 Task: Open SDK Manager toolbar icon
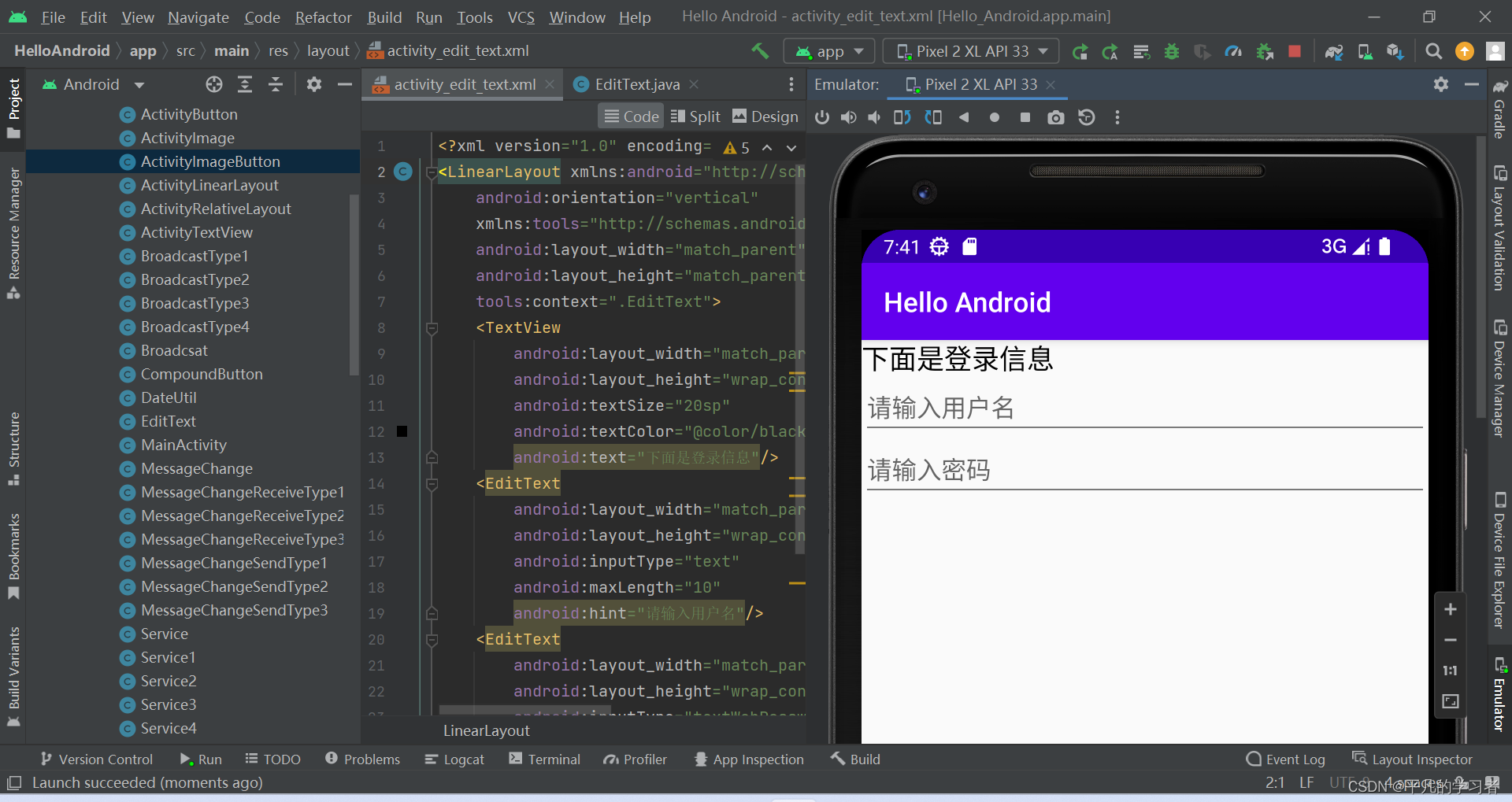tap(1395, 51)
